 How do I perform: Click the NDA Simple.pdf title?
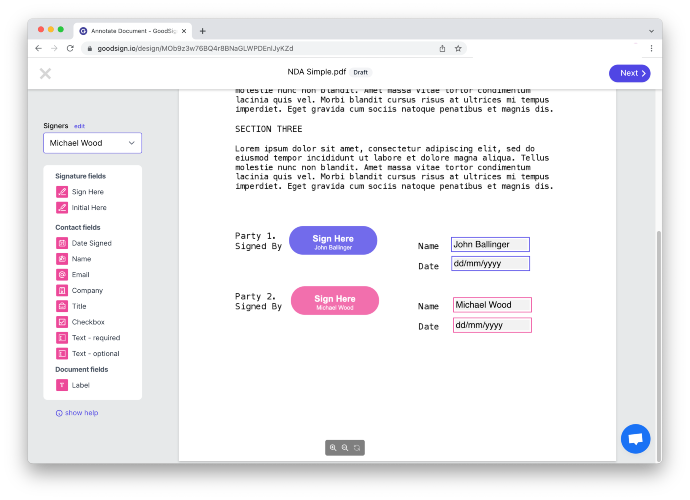(316, 72)
